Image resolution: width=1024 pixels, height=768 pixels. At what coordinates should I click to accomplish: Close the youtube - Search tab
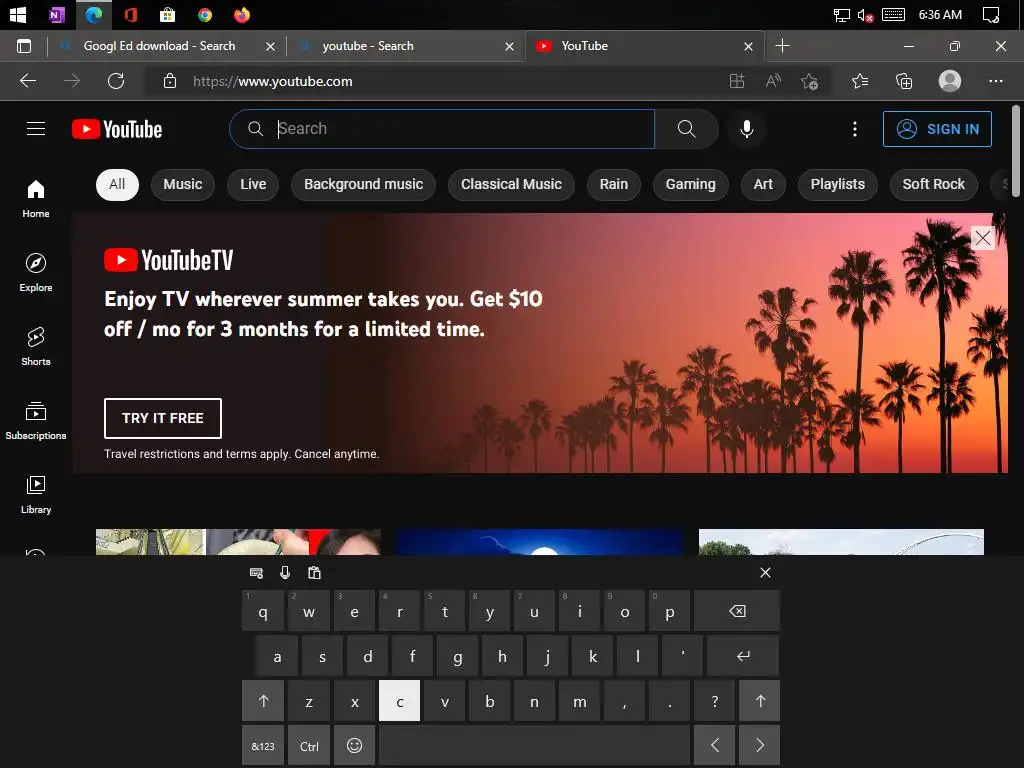coord(509,46)
